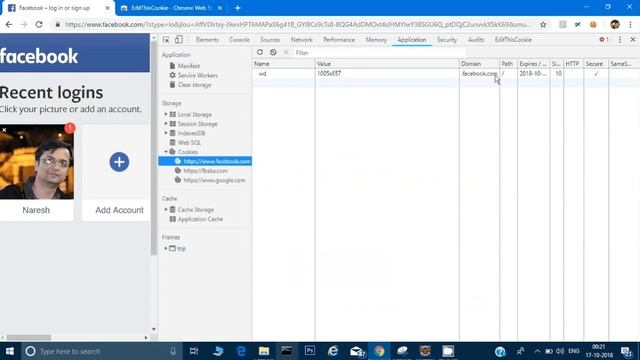Screen dimensions: 640x360
Task: Click the Add Account card label
Action: click(x=119, y=210)
